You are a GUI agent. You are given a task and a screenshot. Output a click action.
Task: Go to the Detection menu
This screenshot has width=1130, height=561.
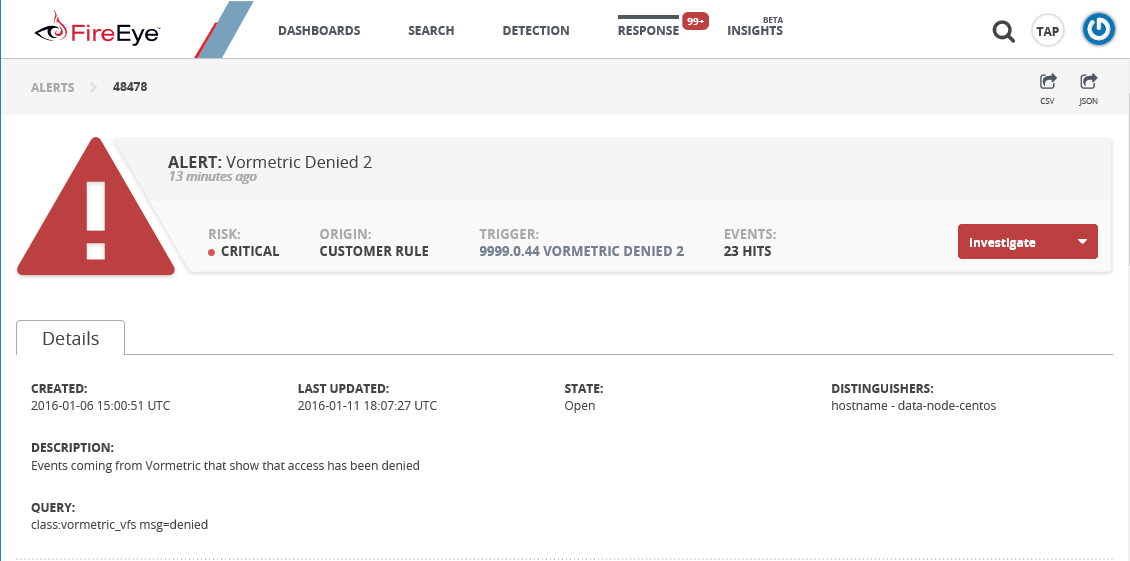click(535, 31)
